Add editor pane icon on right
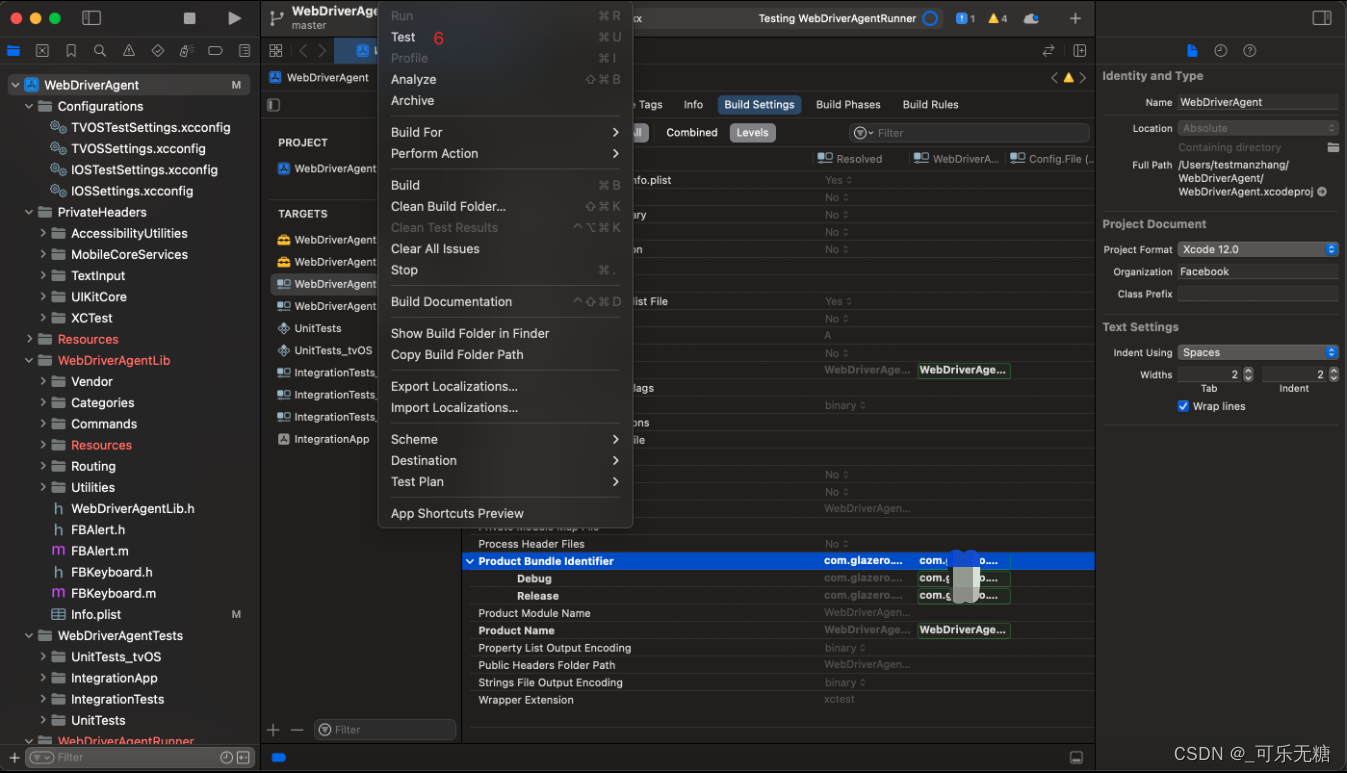The height and width of the screenshot is (773, 1347). (1080, 50)
